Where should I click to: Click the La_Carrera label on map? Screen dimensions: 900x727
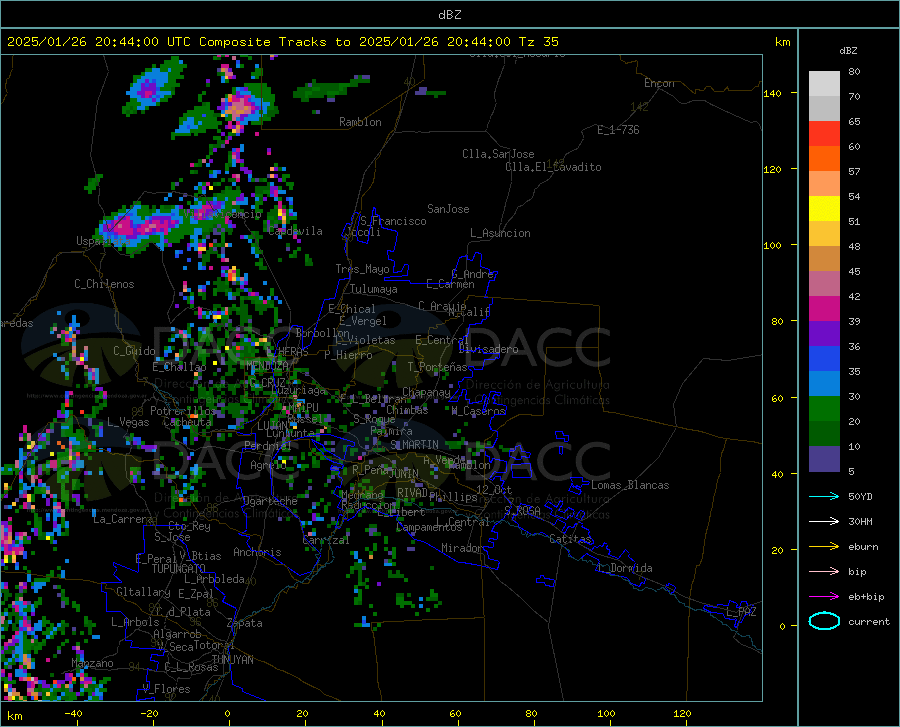pyautogui.click(x=123, y=519)
